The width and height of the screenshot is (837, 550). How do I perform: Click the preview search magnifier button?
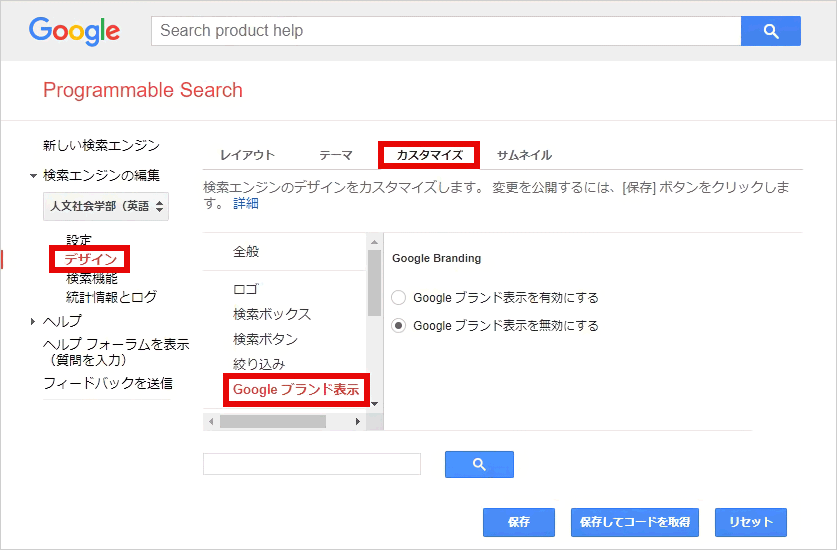click(479, 465)
